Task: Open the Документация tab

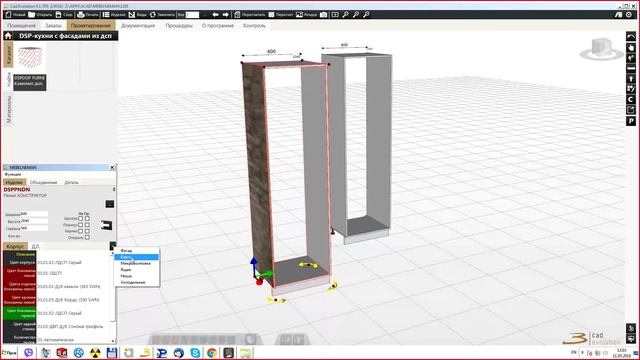Action: [138, 25]
